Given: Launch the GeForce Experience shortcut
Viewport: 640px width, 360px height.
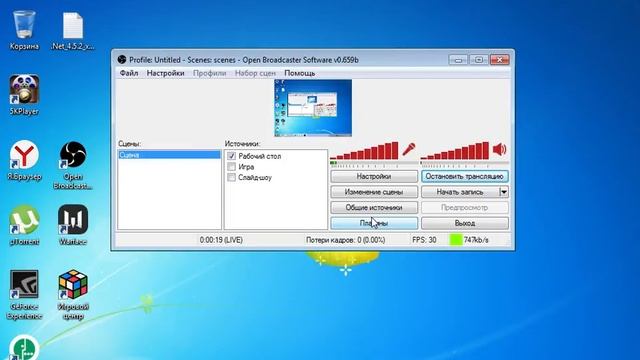Looking at the screenshot, I should coord(24,294).
